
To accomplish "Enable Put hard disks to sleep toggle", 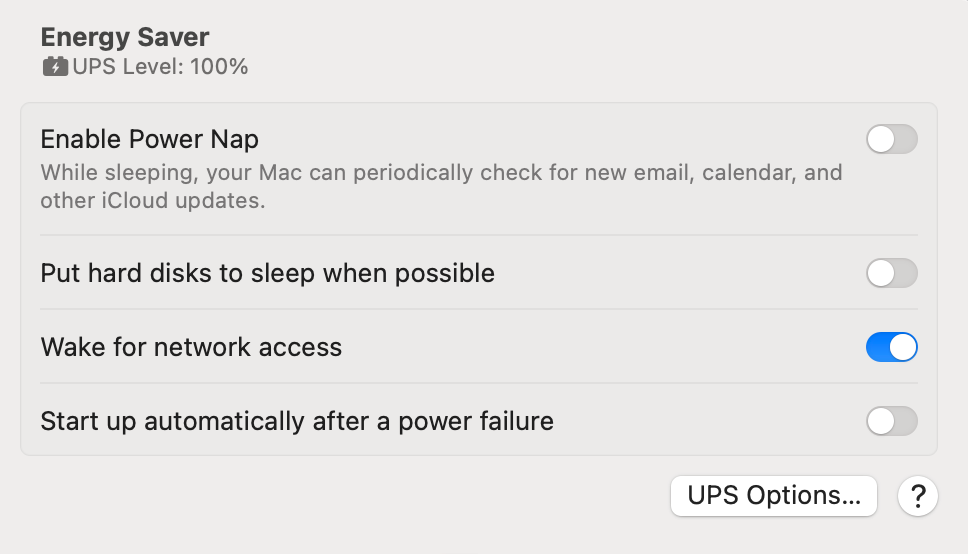I will coord(891,273).
